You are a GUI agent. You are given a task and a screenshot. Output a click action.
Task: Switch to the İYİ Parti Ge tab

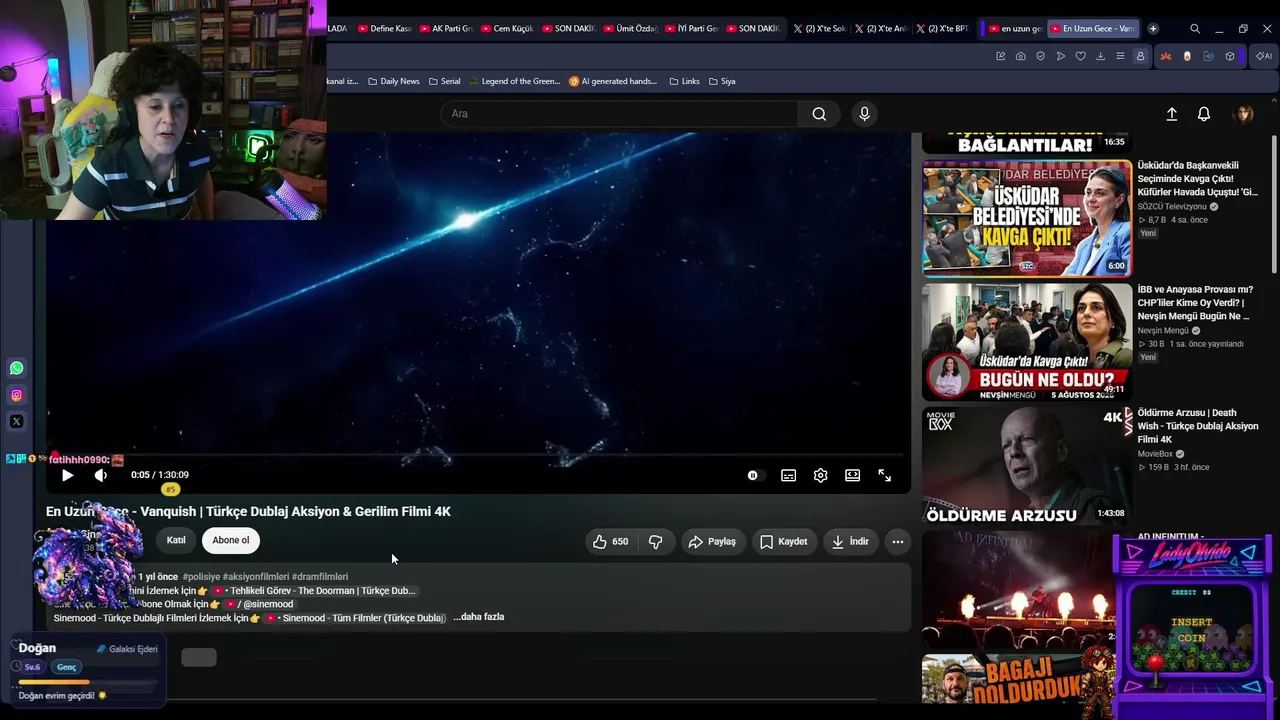click(692, 29)
